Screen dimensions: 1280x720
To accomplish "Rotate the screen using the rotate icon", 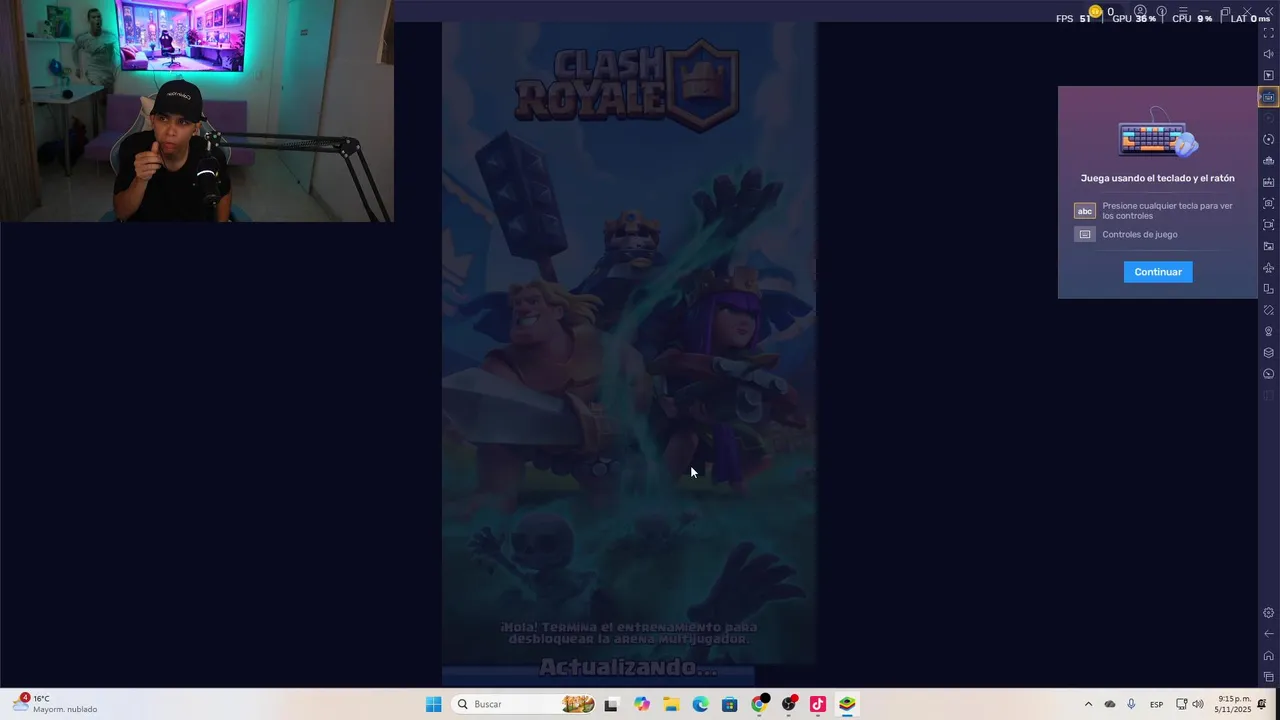I will (x=1268, y=289).
